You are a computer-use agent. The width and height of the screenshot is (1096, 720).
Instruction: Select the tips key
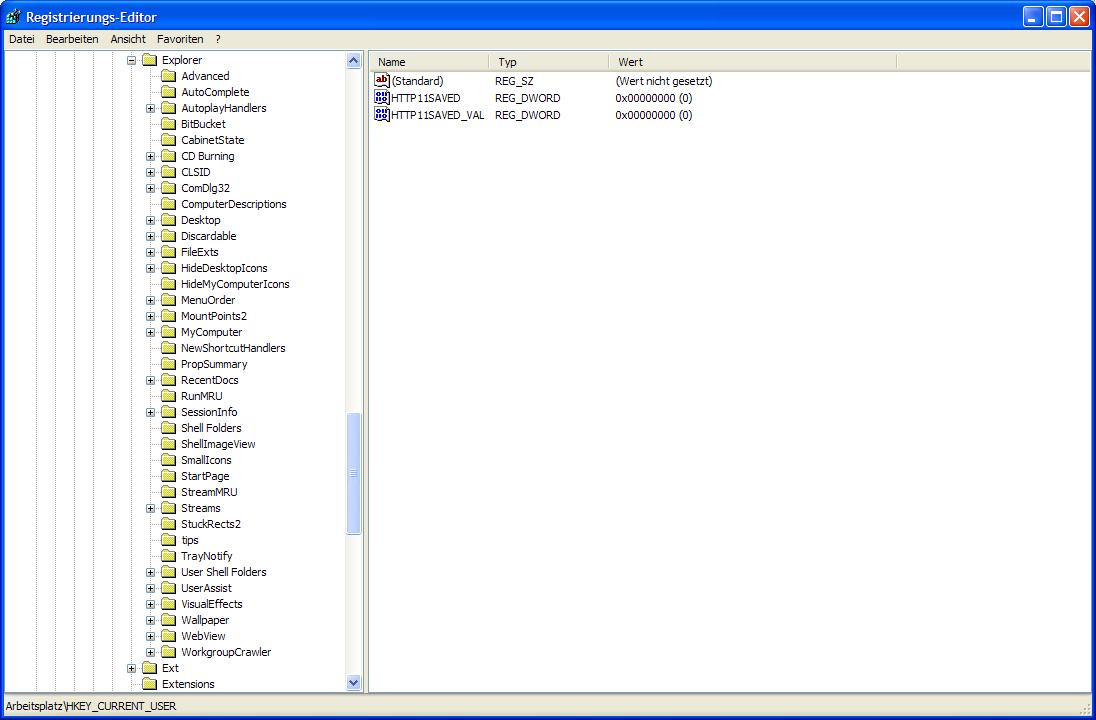tap(190, 540)
